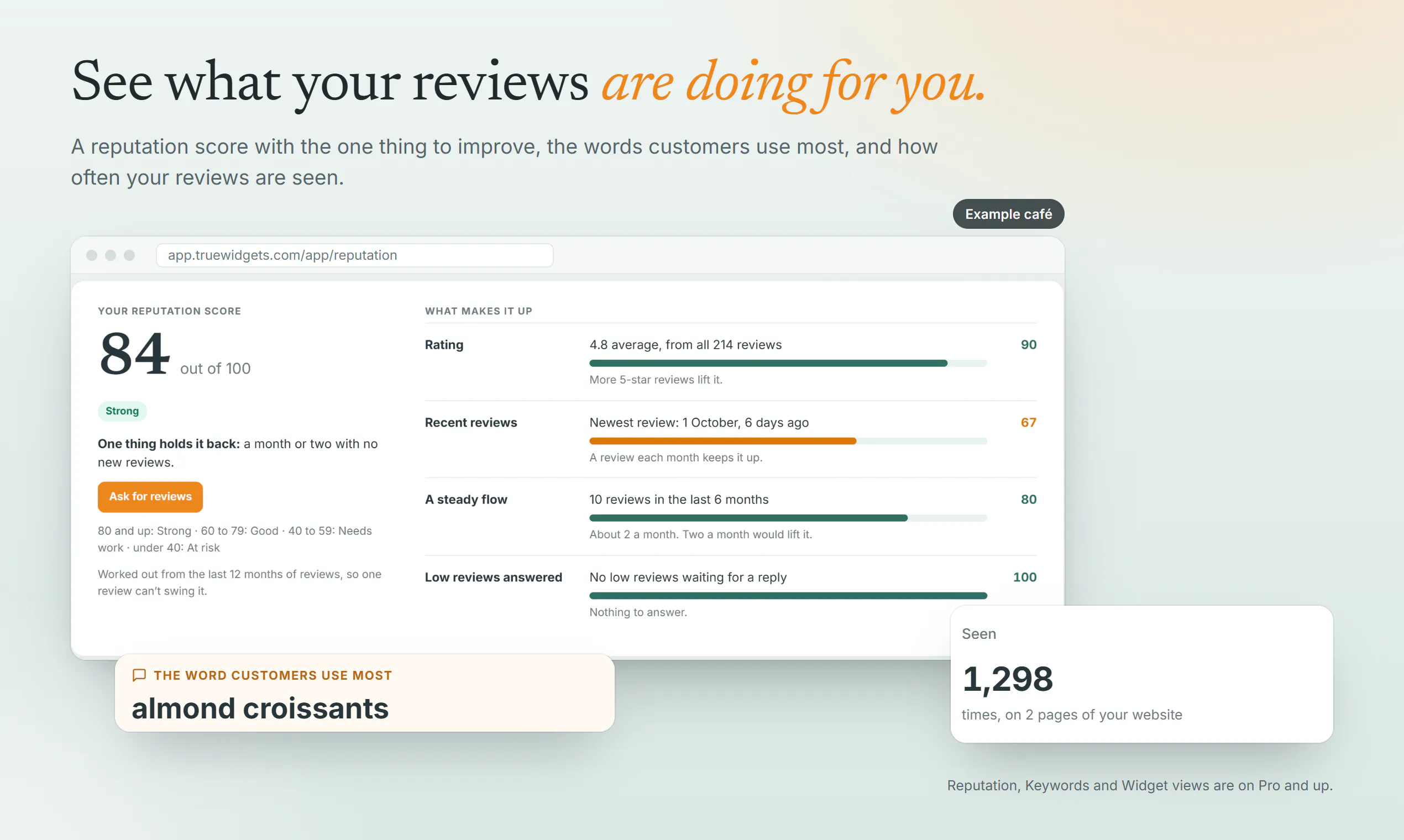Click the low reviews score 100

point(1025,577)
